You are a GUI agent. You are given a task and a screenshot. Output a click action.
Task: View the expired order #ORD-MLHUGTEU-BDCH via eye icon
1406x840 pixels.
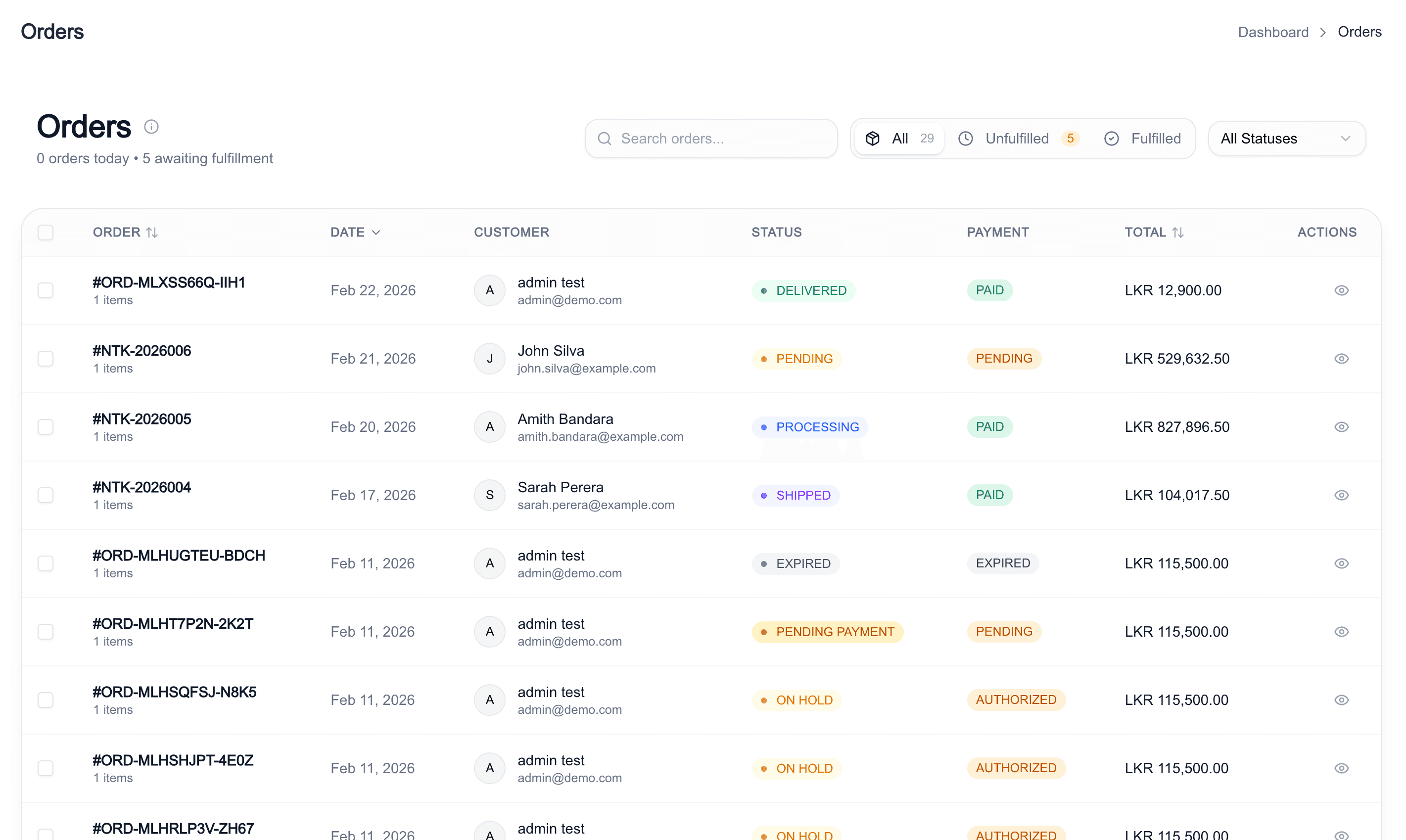[1341, 563]
